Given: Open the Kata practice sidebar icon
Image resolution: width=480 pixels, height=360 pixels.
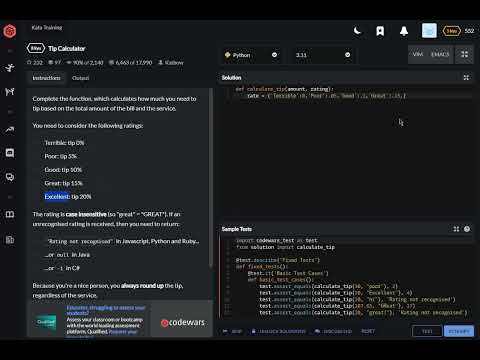Looking at the screenshot, I should tap(10, 68).
